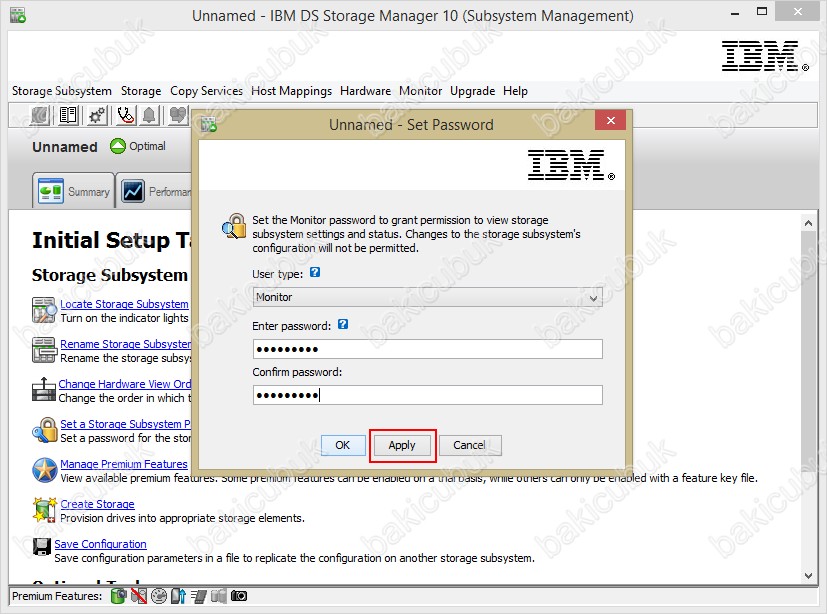
Task: Open the Monitor menu
Action: 420,91
